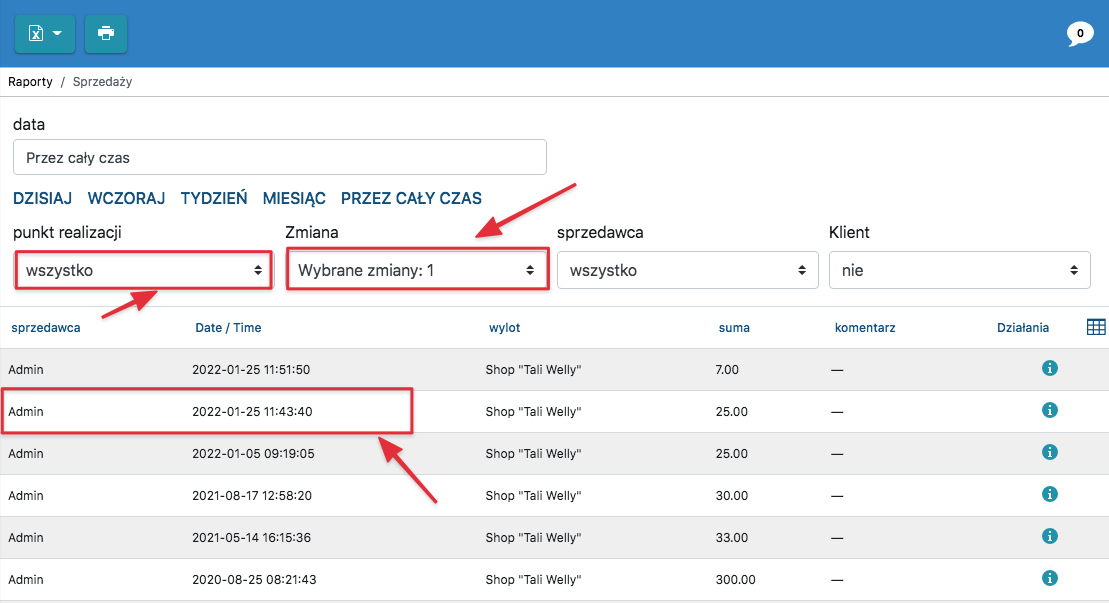
Task: Show info for sale at 2022-01-25 11:43:40
Action: coord(1049,411)
